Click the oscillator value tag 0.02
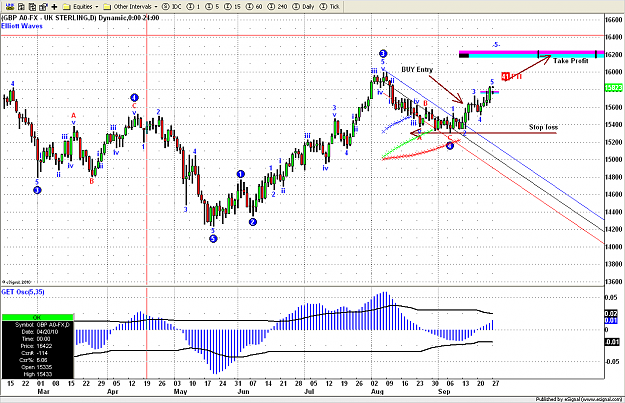The height and width of the screenshot is (403, 625). (x=611, y=314)
